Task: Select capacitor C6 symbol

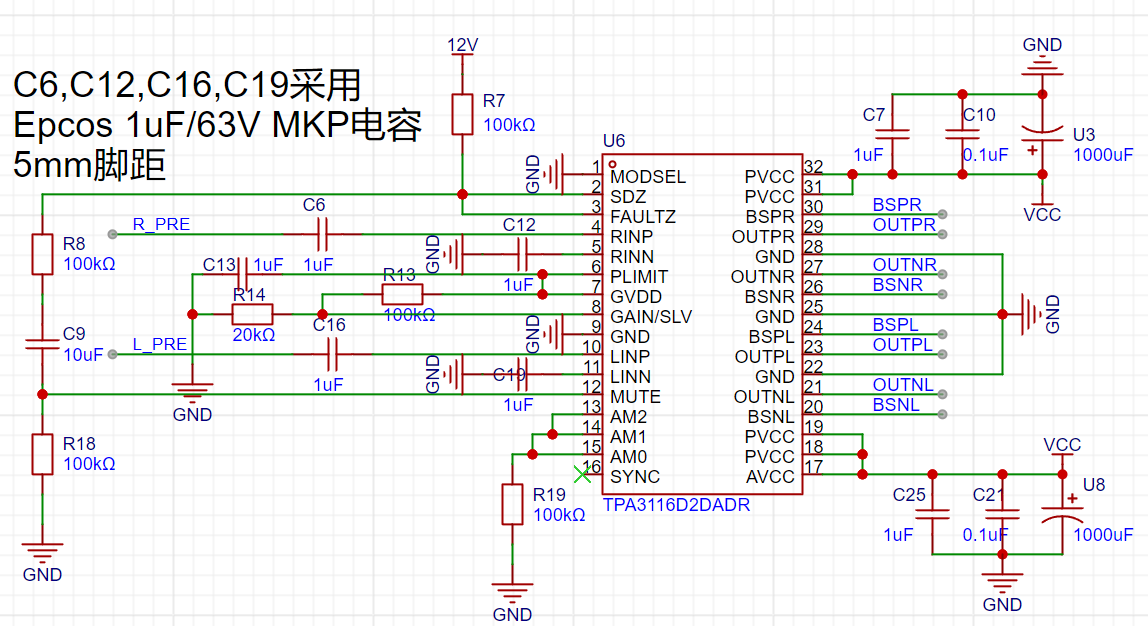Action: pyautogui.click(x=322, y=234)
